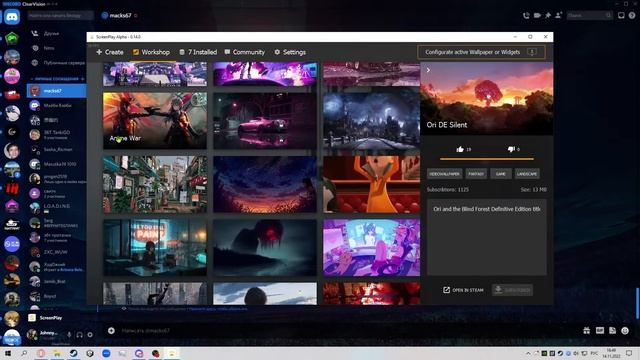This screenshot has height=360, width=640.
Task: Select the Anime War wallpaper thumbnail
Action: (155, 120)
